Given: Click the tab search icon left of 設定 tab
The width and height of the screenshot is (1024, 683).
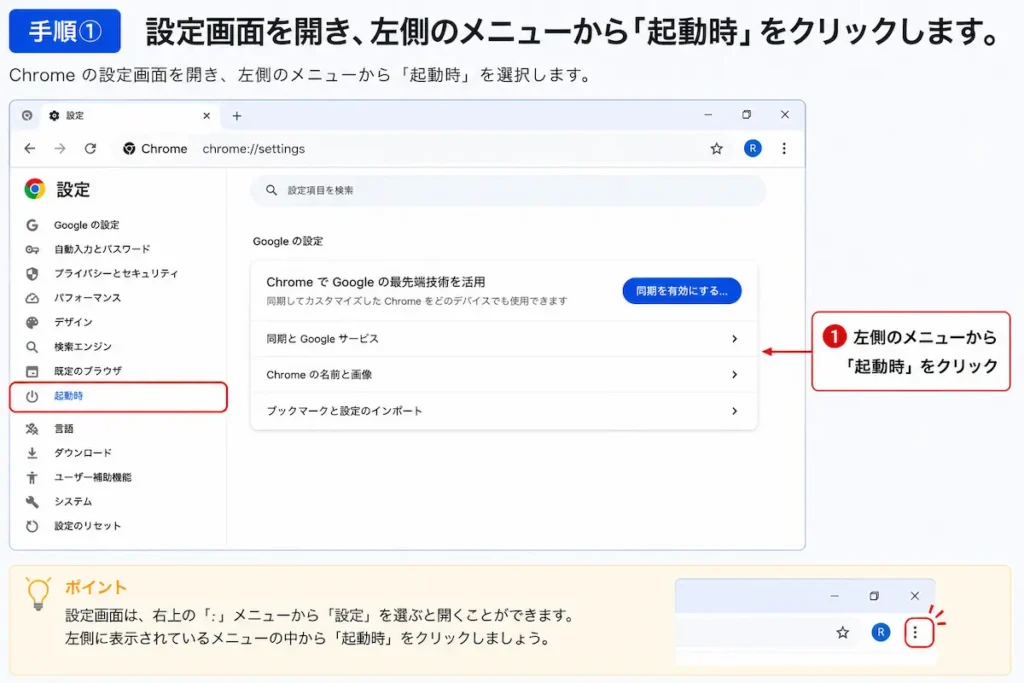Looking at the screenshot, I should tap(27, 116).
